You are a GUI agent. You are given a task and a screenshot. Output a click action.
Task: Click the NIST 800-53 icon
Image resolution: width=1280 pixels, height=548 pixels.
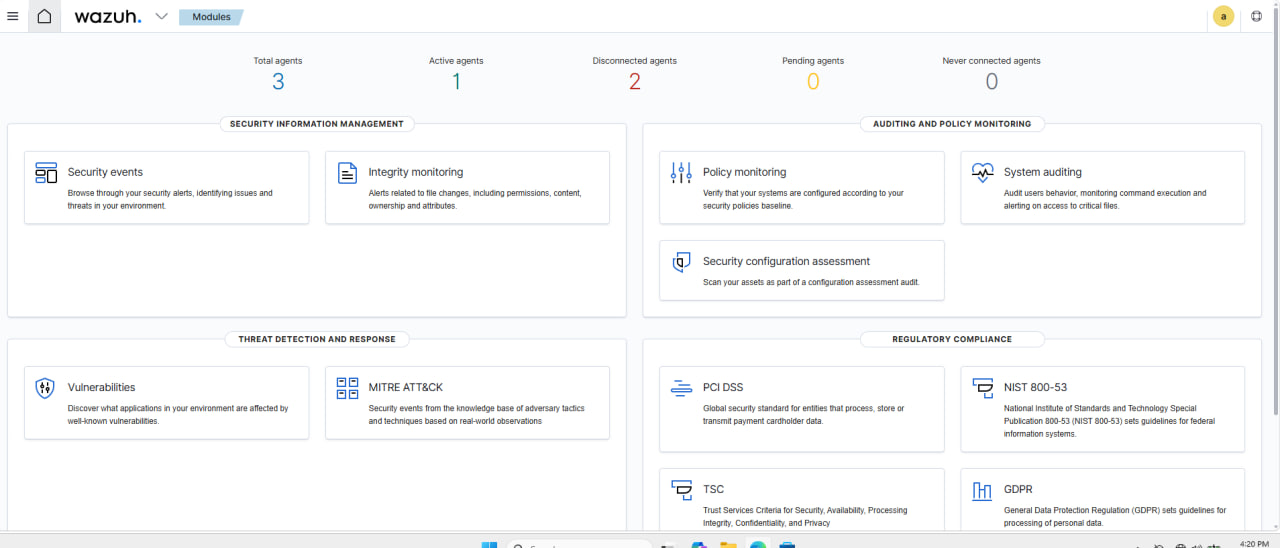982,388
